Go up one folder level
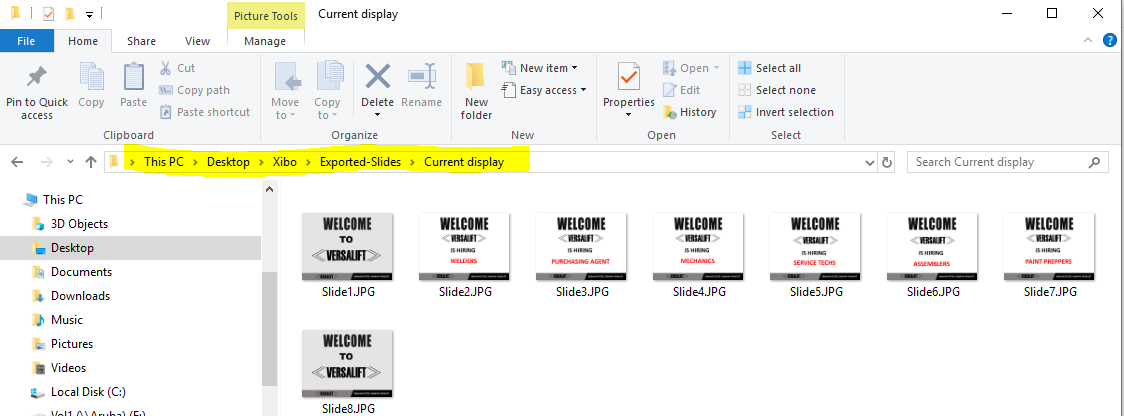This screenshot has height=416, width=1124. click(90, 162)
